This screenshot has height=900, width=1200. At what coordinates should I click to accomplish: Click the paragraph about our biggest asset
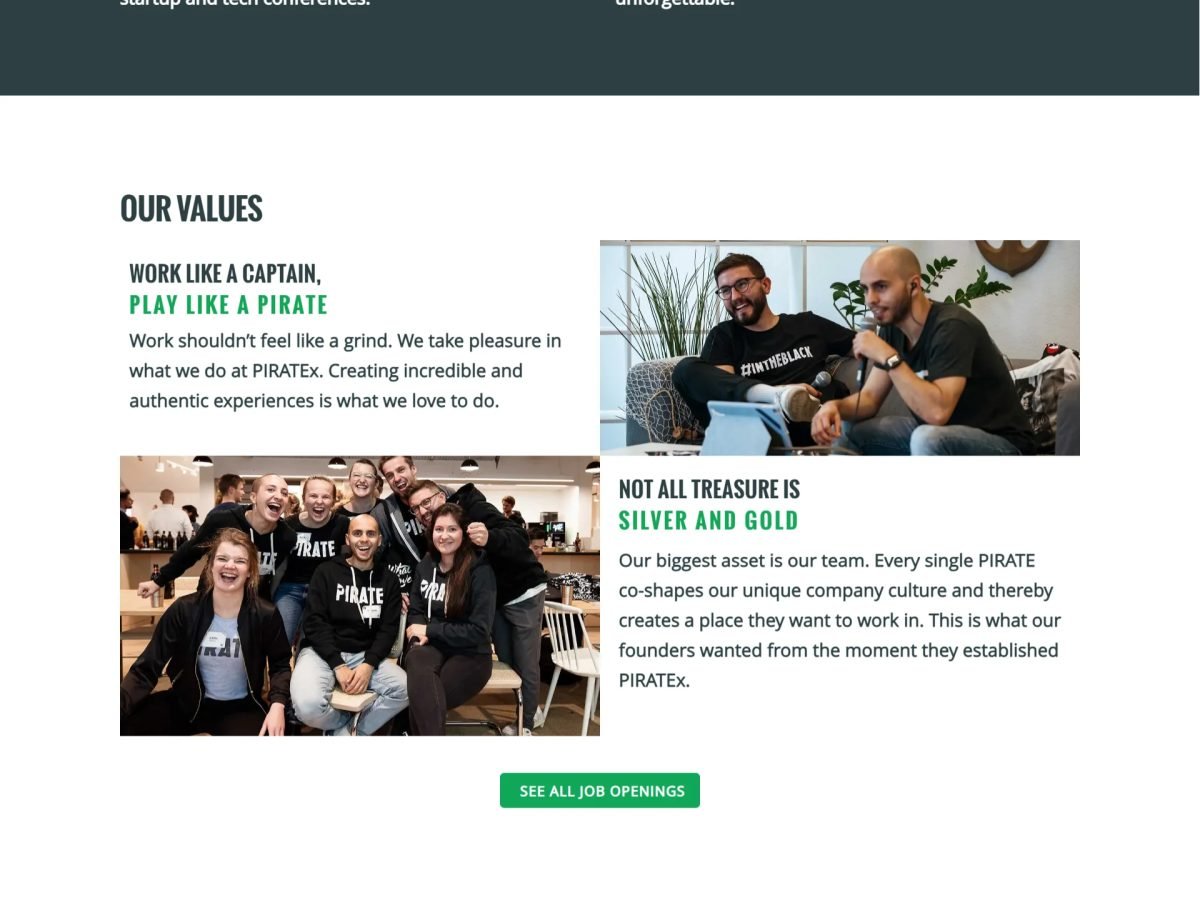[x=840, y=620]
